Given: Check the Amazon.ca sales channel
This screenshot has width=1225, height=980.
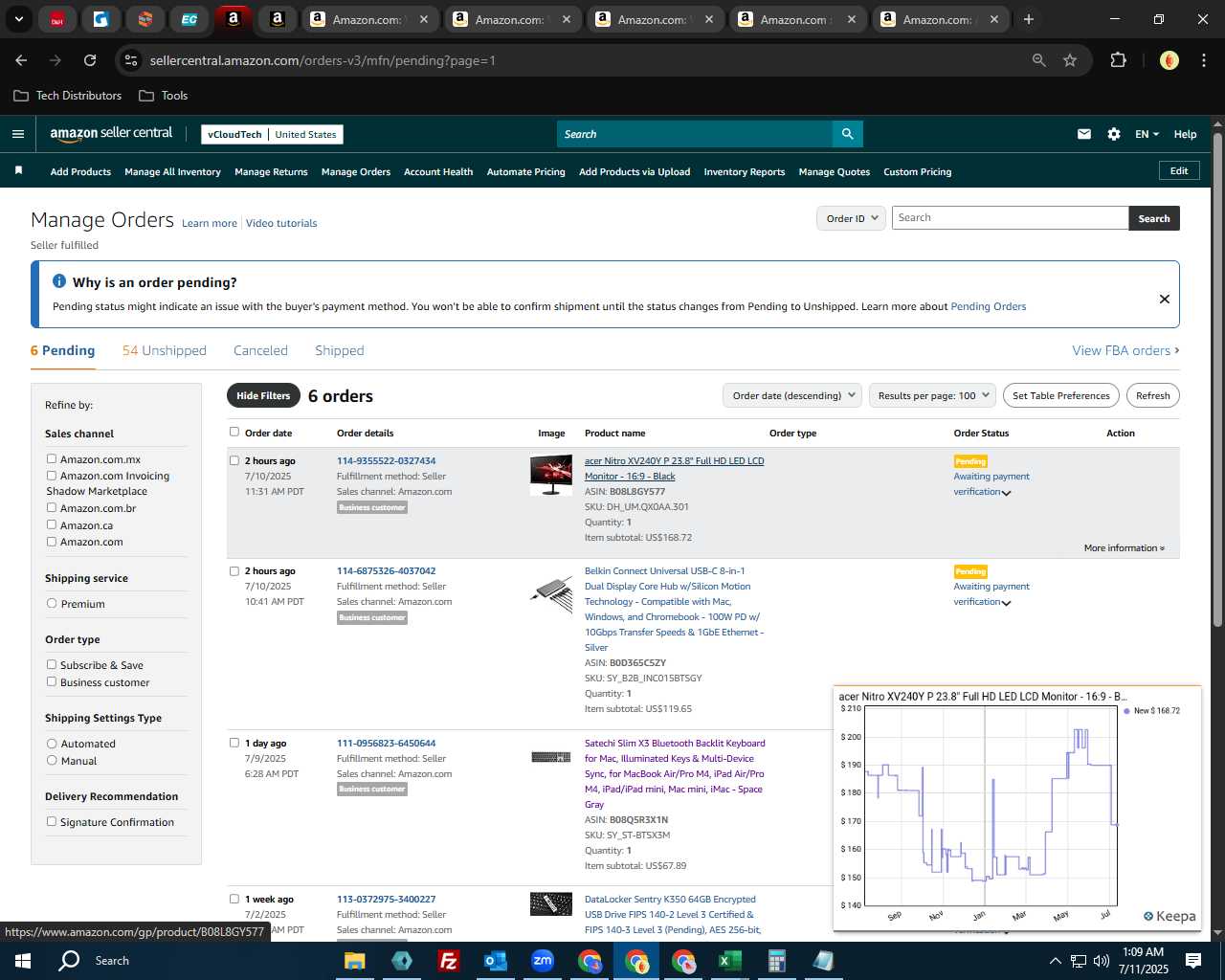Looking at the screenshot, I should [52, 525].
